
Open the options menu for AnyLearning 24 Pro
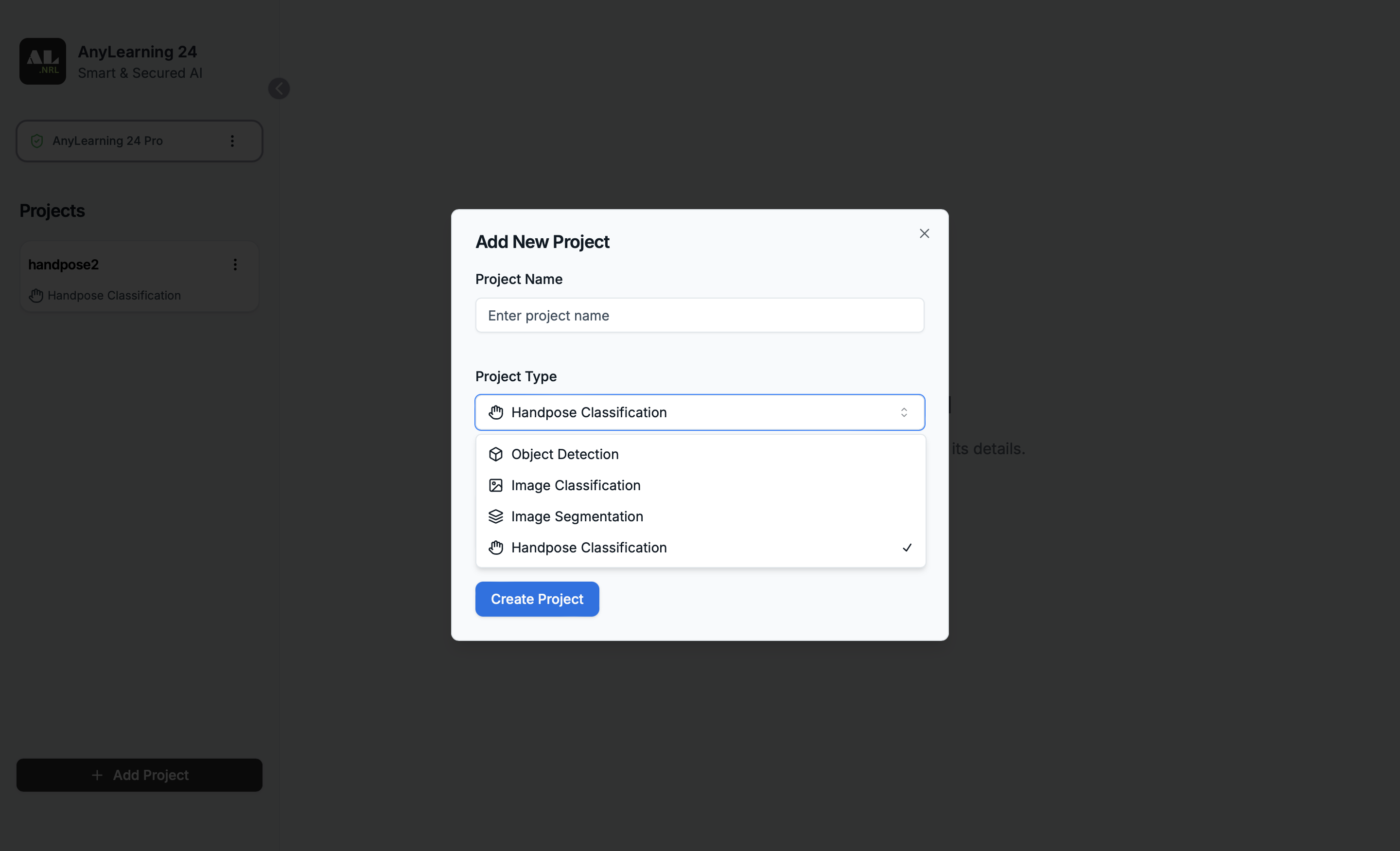(232, 141)
